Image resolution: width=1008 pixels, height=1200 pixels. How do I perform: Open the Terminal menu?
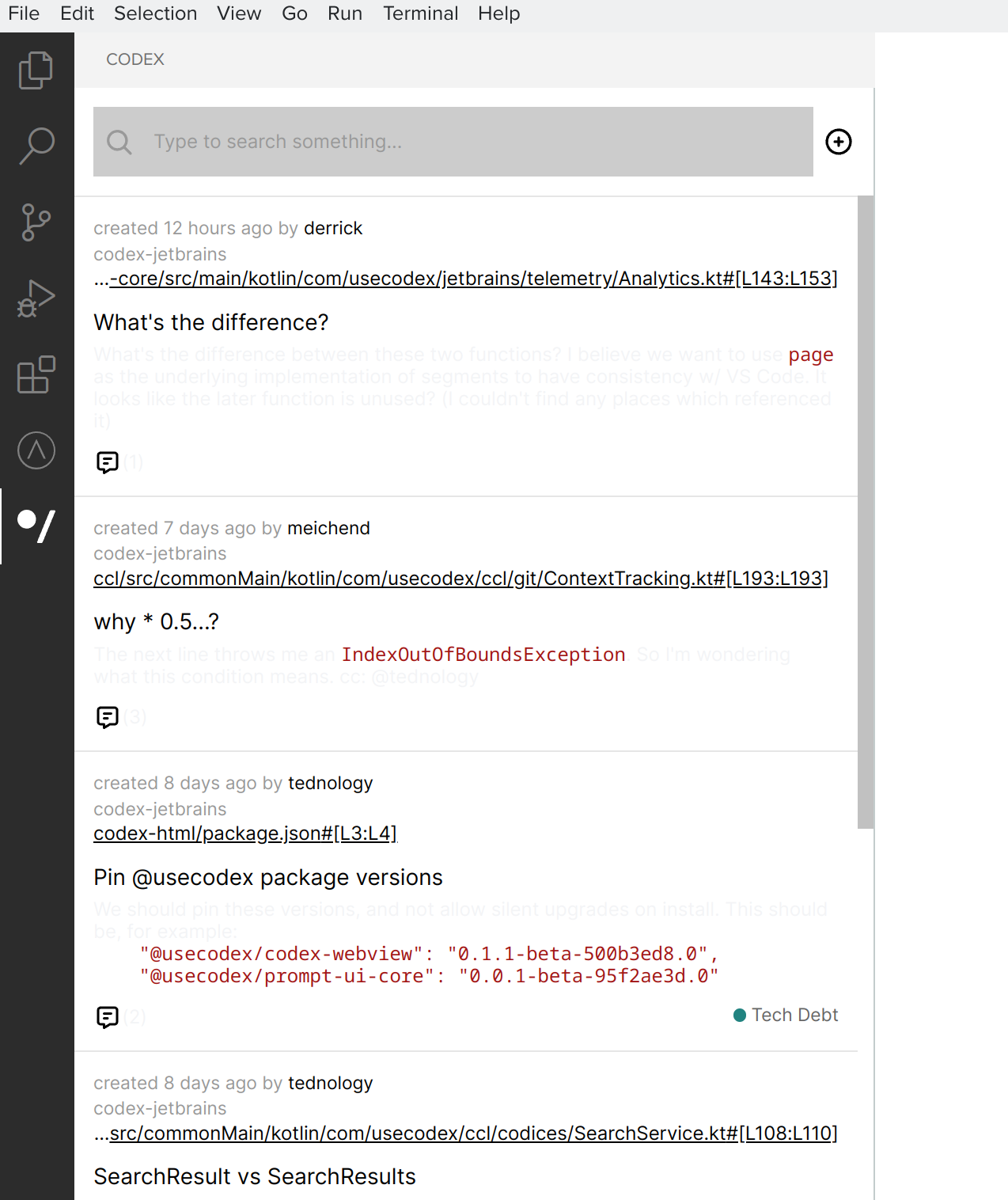pos(420,13)
